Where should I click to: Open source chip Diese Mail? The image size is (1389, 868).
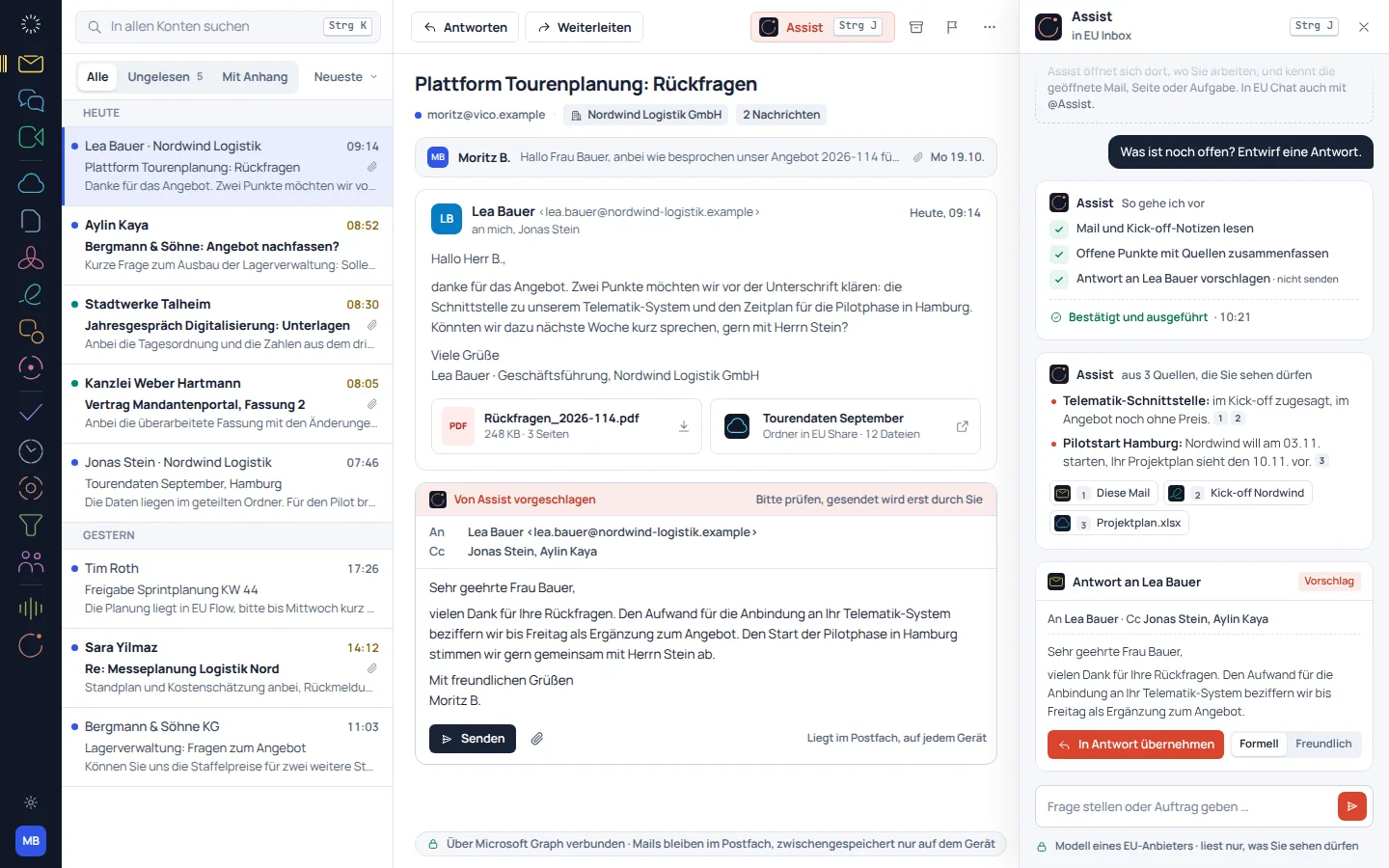tap(1103, 493)
